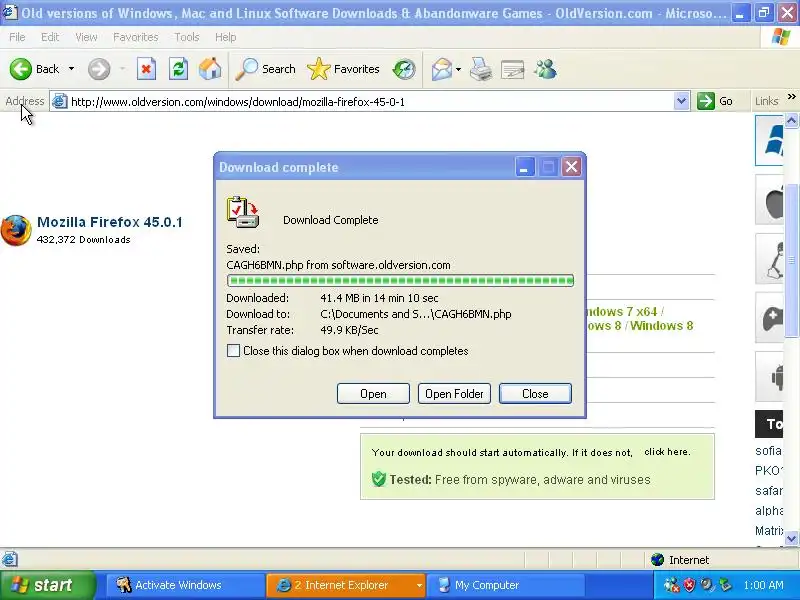Open the Favorites menu
The image size is (800, 600).
click(136, 37)
